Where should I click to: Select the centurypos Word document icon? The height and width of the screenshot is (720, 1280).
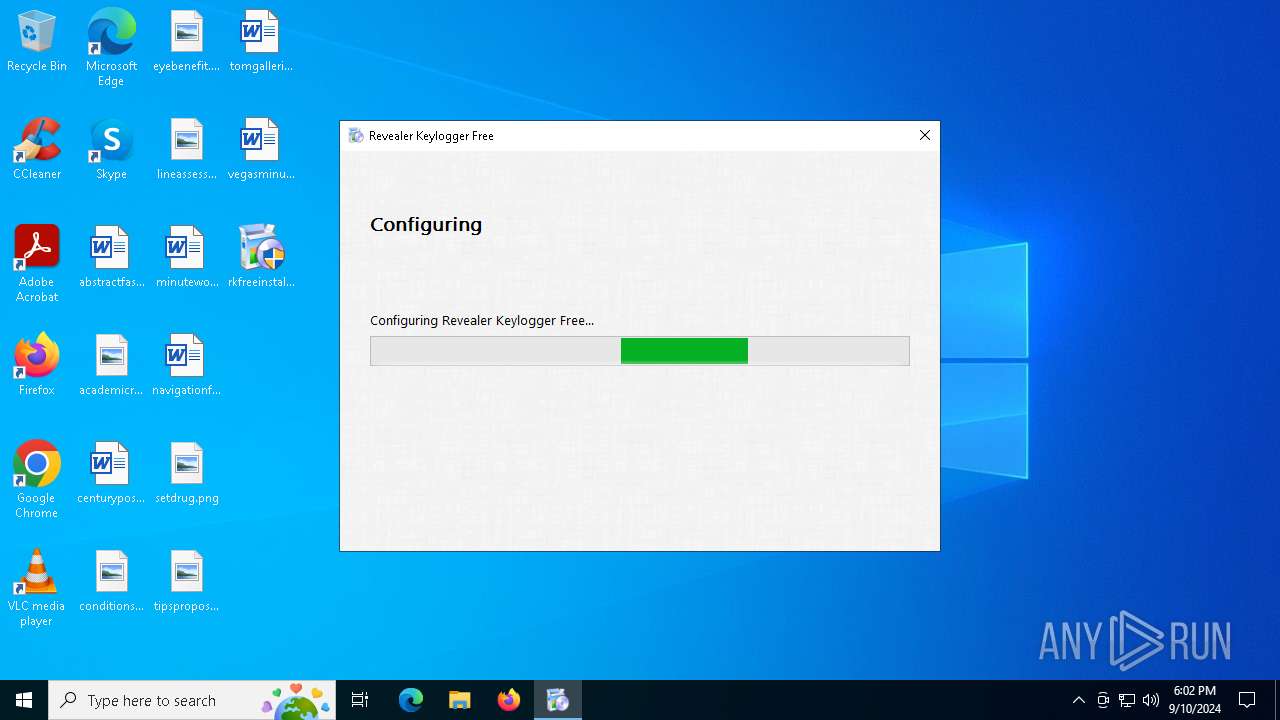[111, 474]
